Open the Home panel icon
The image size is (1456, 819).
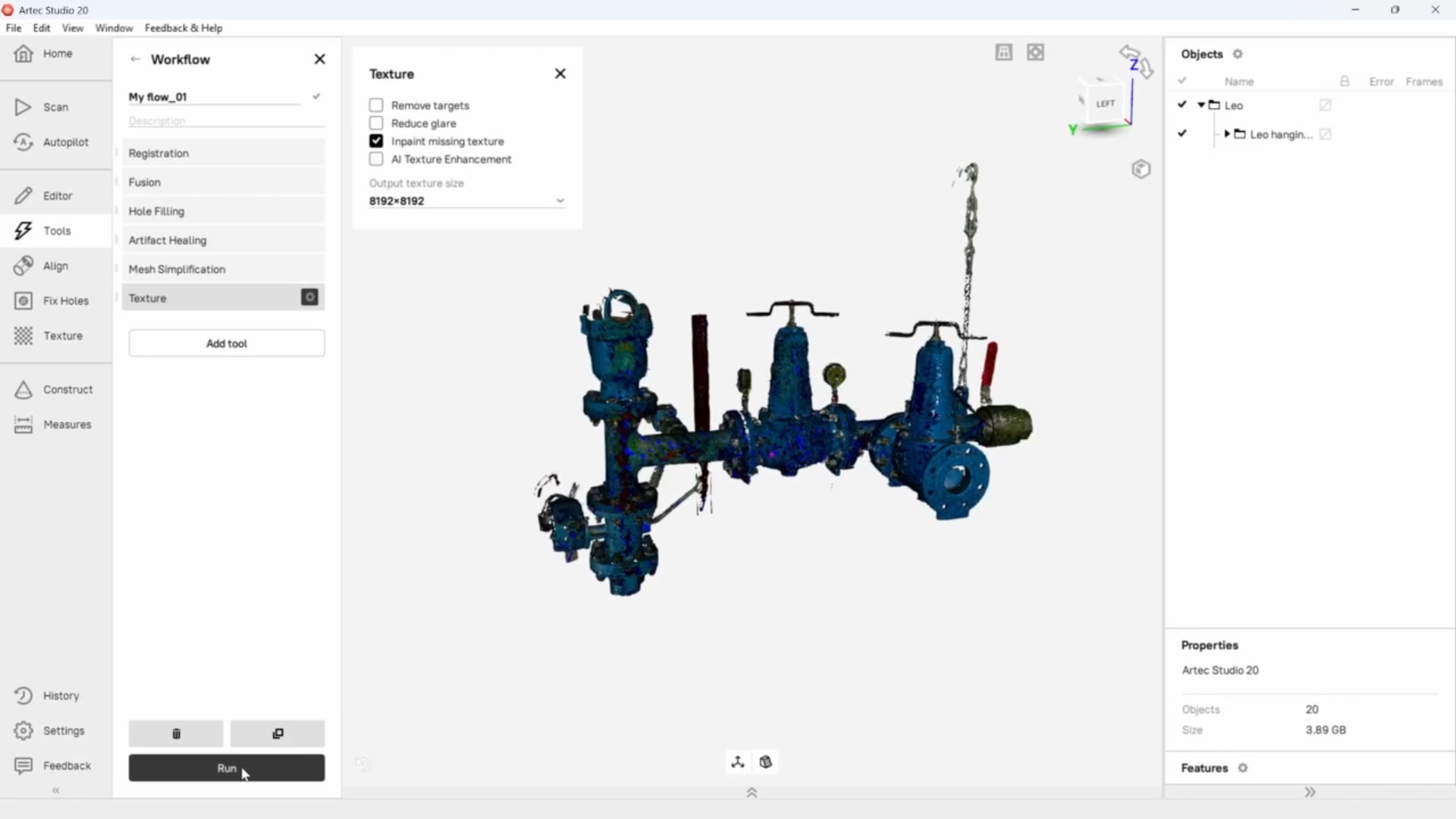point(24,54)
